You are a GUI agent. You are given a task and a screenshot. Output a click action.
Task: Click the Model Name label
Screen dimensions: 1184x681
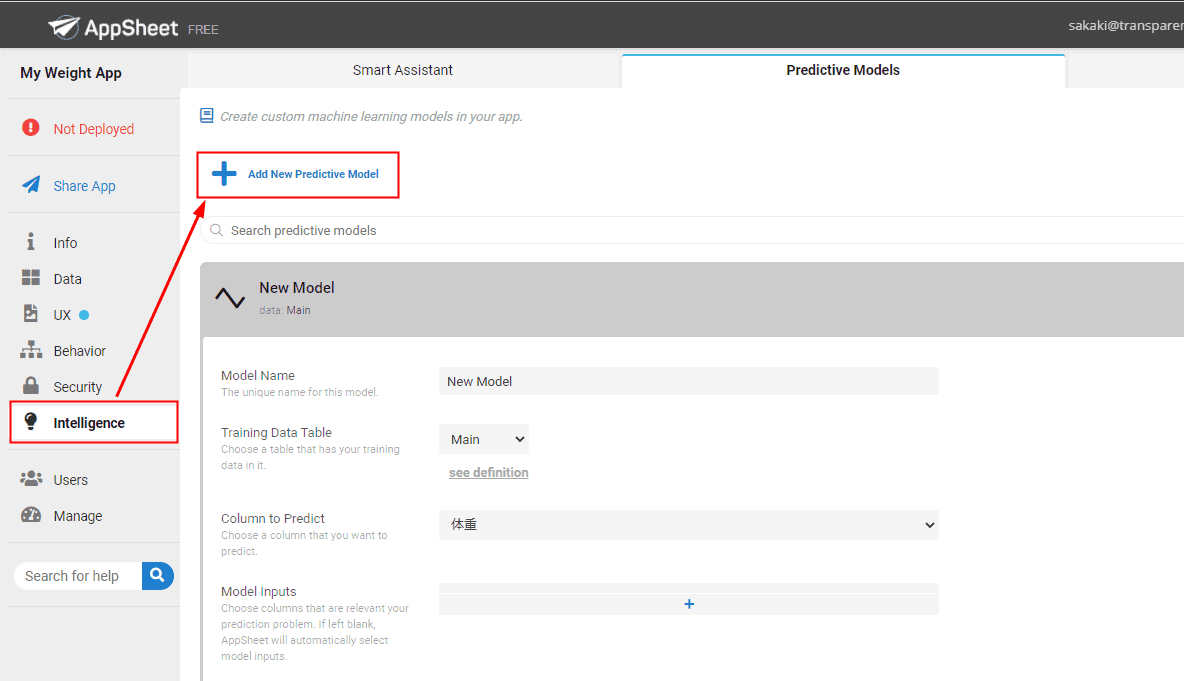(257, 375)
